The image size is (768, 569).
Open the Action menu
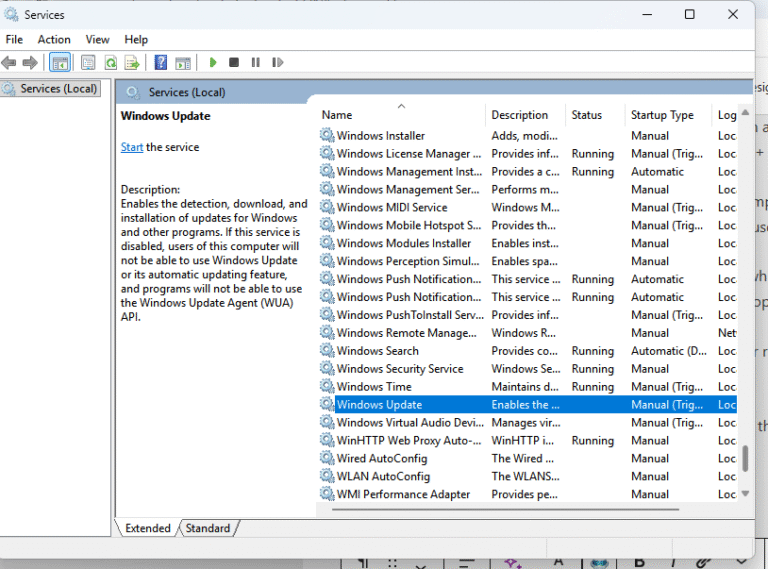(54, 39)
